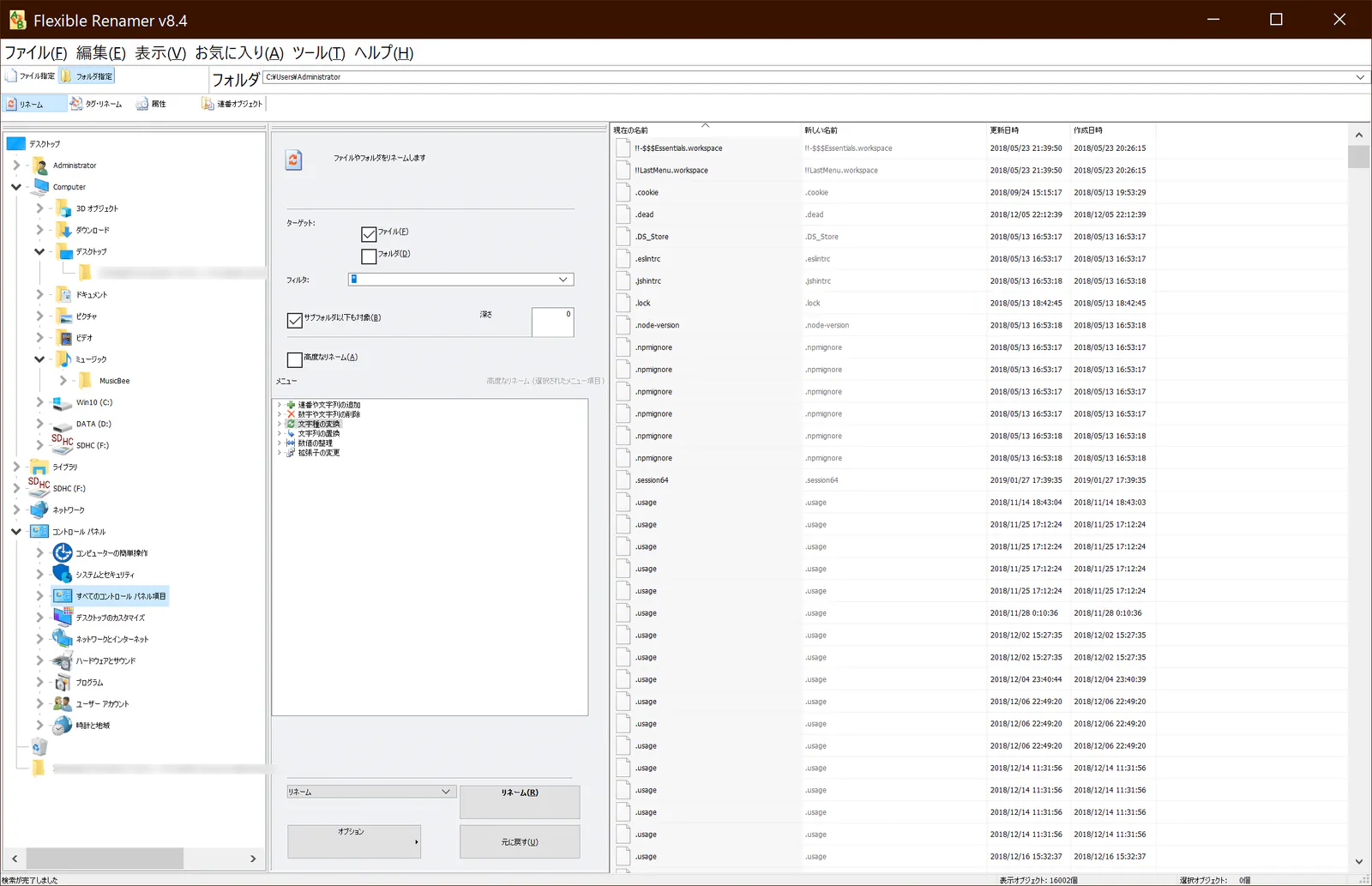The image size is (1372, 886).
Task: Select the ユーザー アカウント icon in tree
Action: pos(63,704)
